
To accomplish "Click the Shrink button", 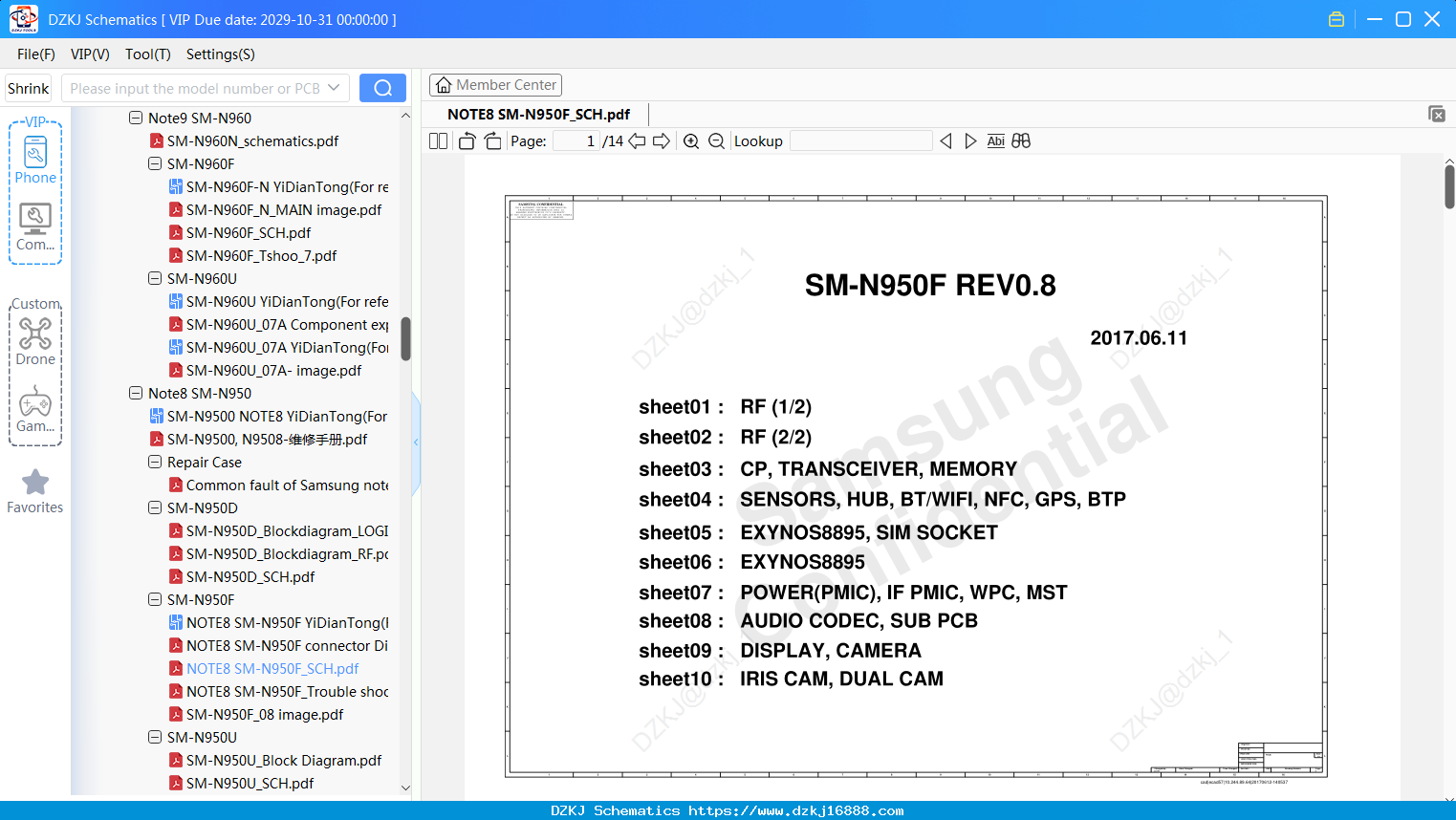I will pos(28,88).
